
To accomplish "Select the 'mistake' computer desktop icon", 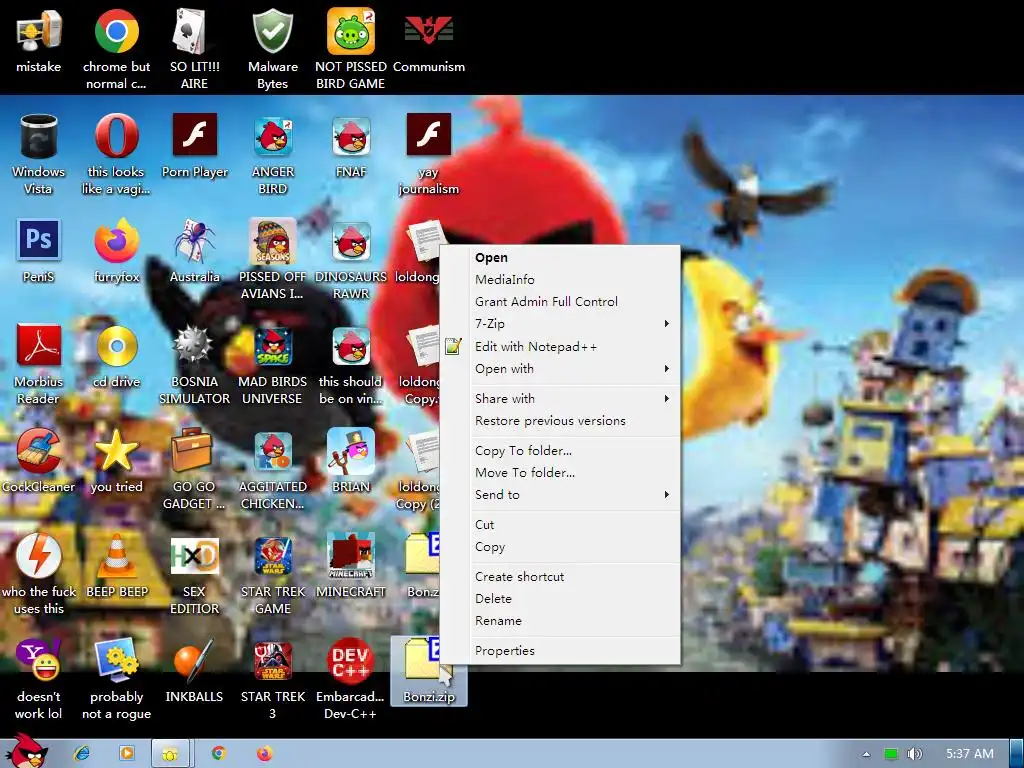I will (39, 33).
